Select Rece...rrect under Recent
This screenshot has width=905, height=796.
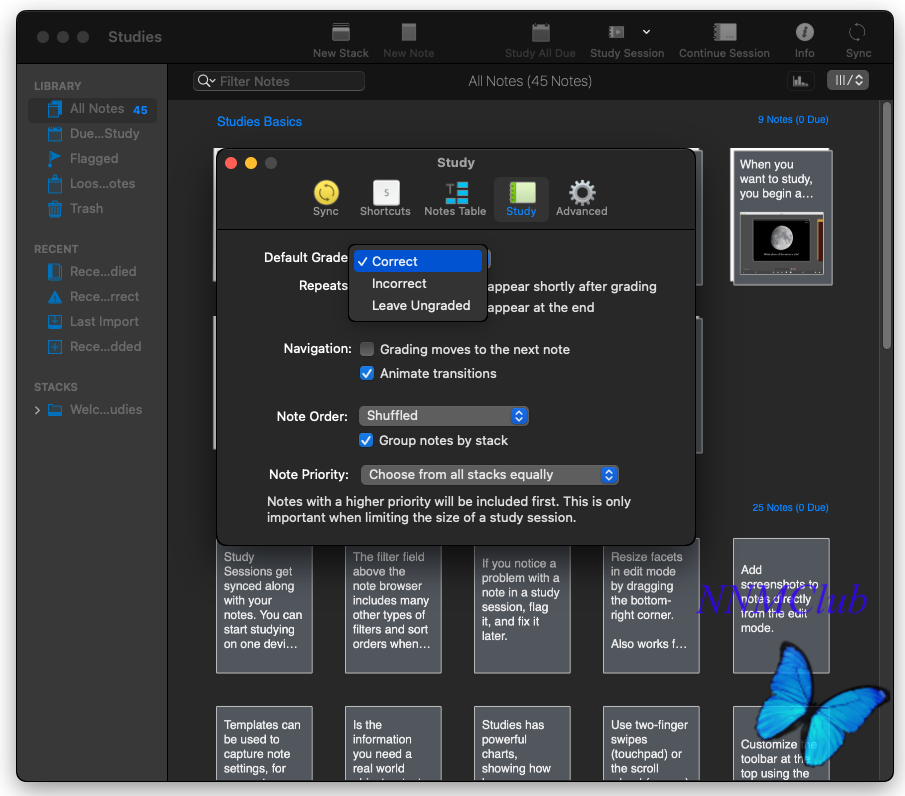[92, 297]
